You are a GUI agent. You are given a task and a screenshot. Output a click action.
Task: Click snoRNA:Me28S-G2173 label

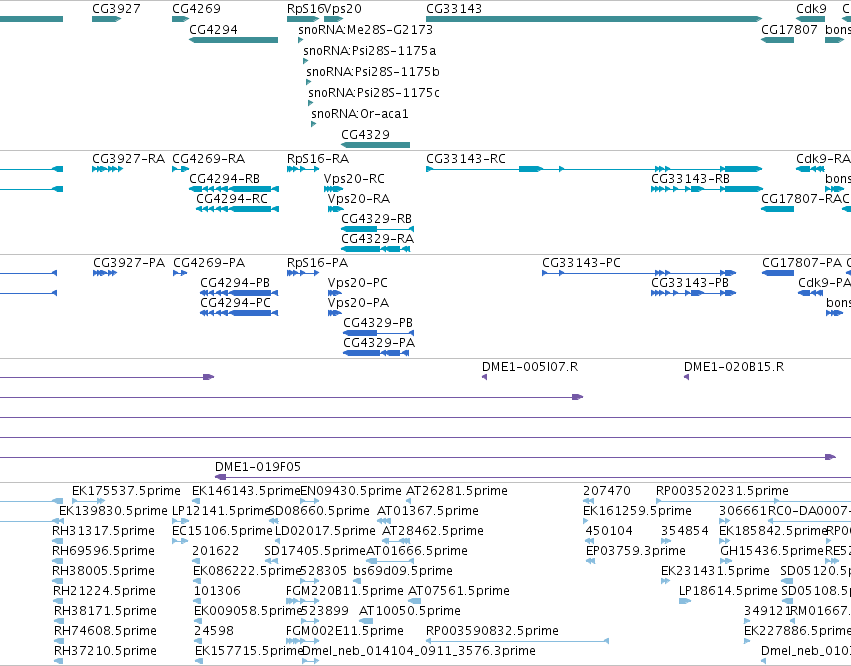coord(365,29)
